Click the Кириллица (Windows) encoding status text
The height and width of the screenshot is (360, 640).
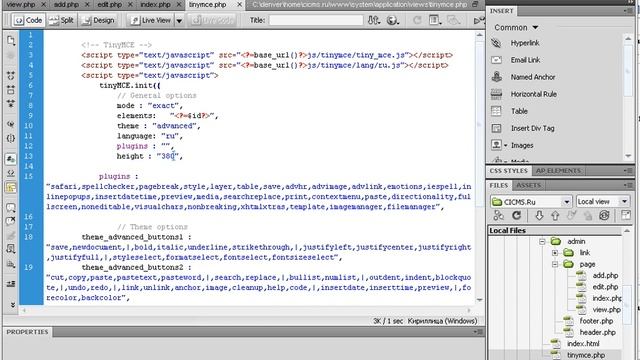click(442, 321)
